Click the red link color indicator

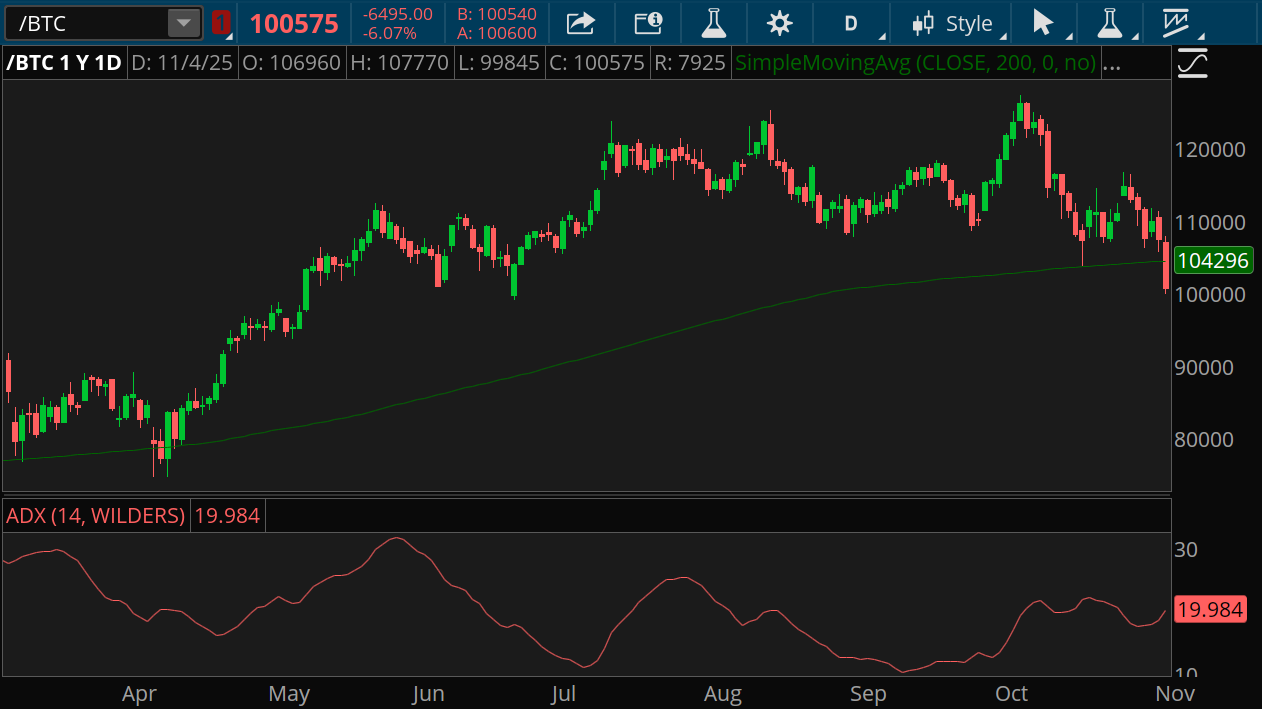221,23
